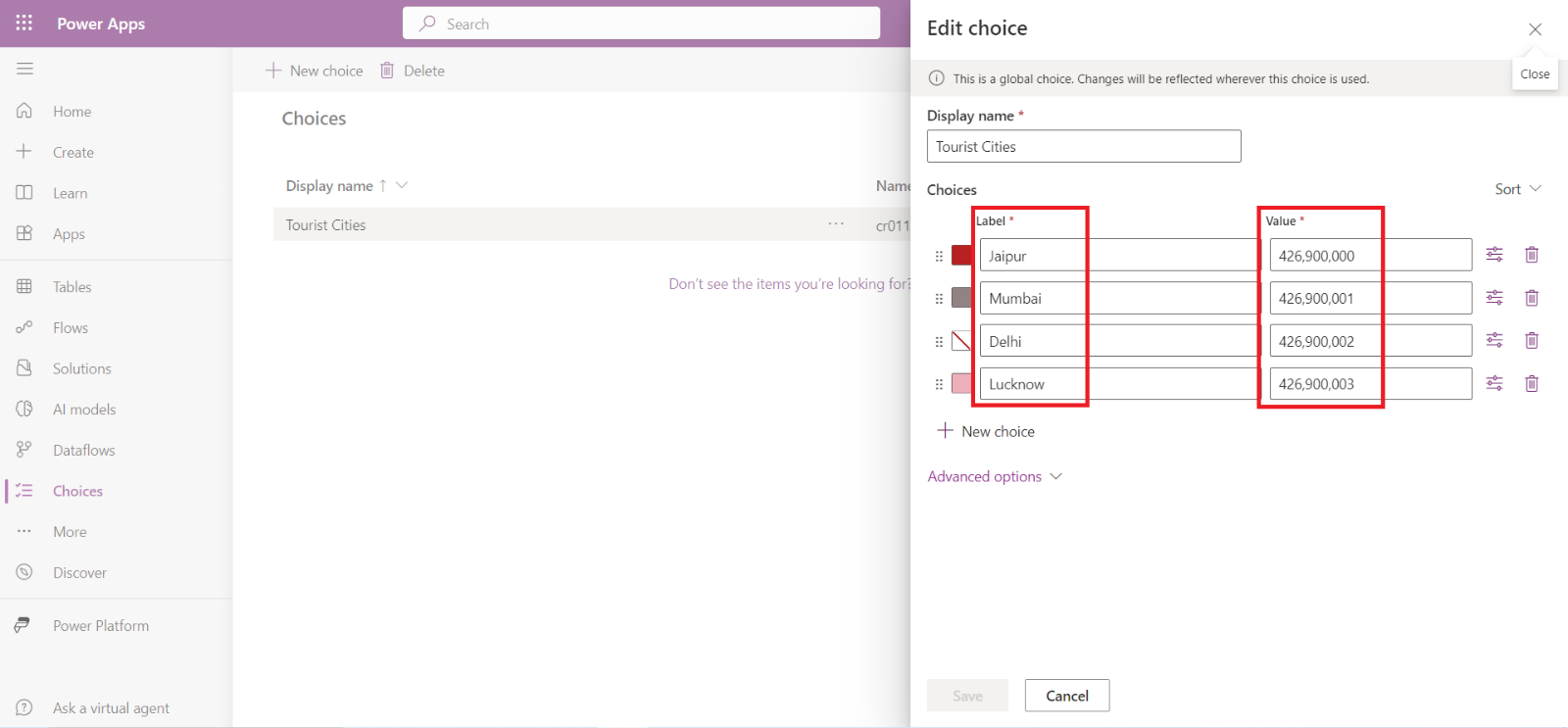Open Solutions from the sidebar
Viewport: 1568px width, 728px height.
pos(81,368)
